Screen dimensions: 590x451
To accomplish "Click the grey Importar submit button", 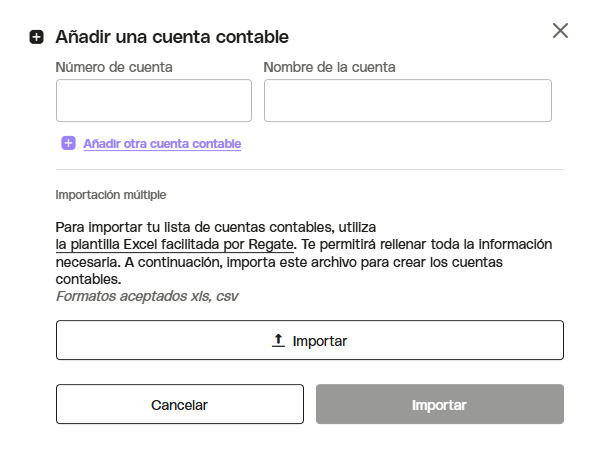I will [x=440, y=404].
